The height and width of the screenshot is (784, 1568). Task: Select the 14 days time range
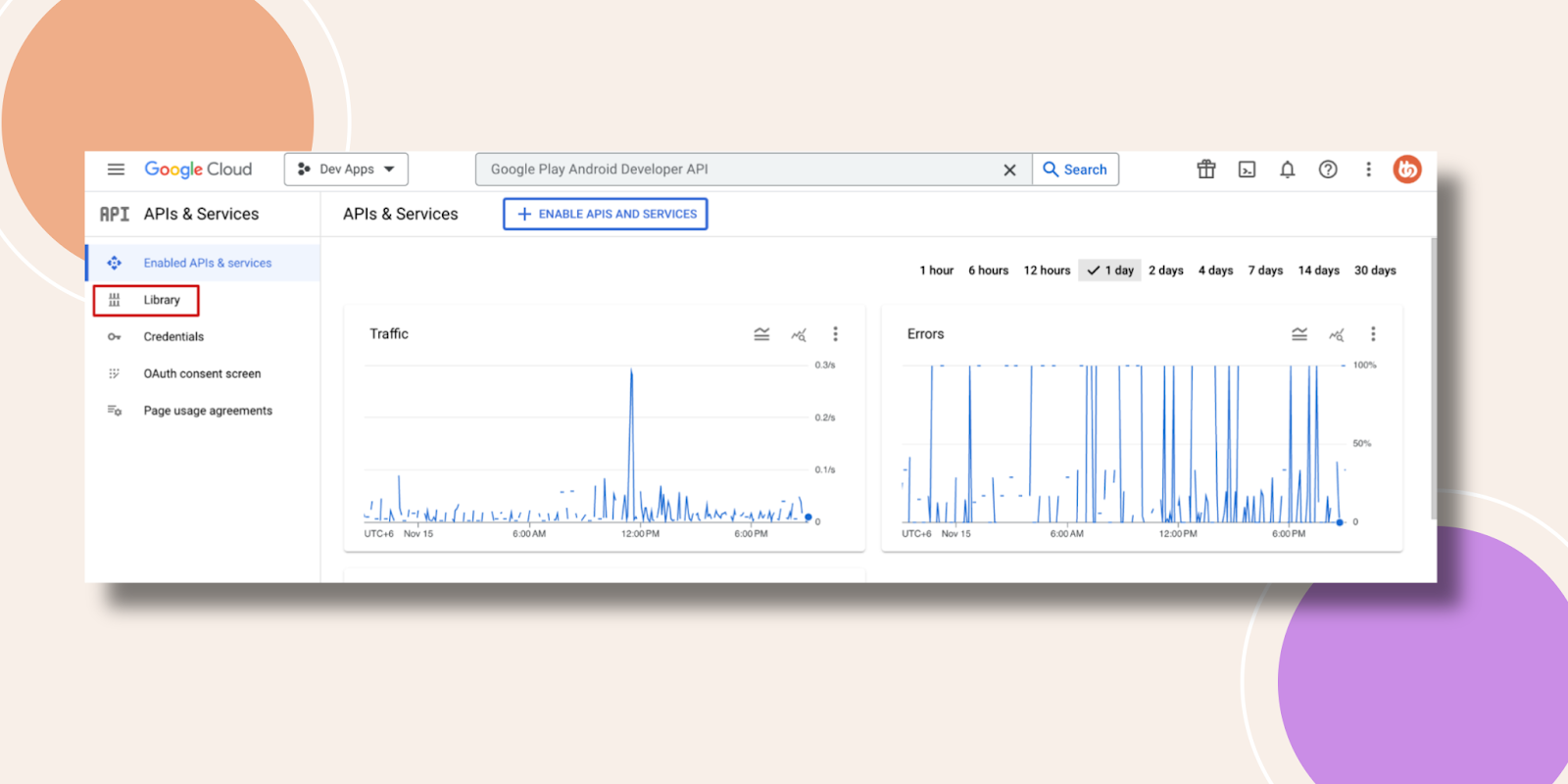1318,270
